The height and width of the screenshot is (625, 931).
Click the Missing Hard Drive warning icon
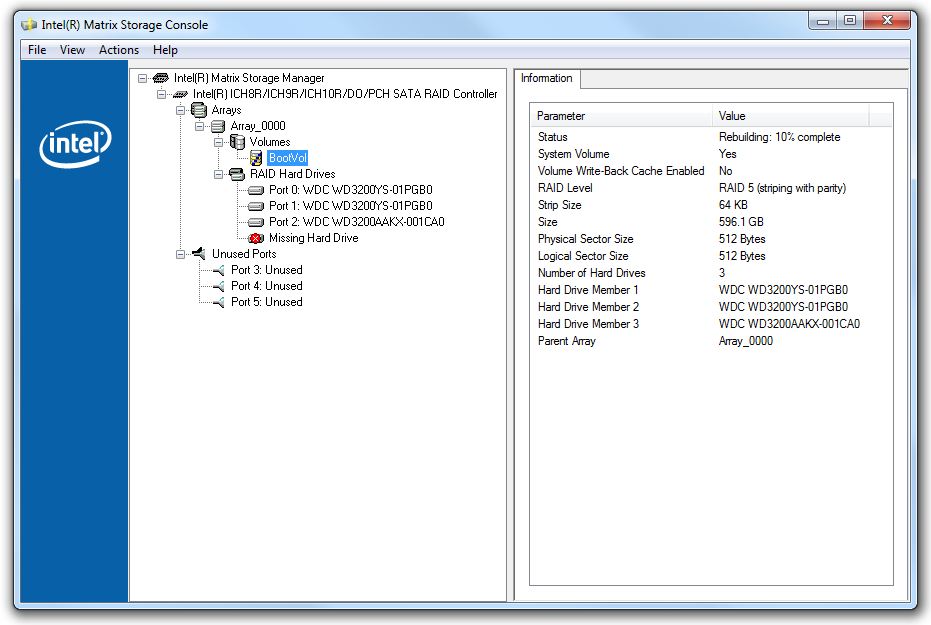(x=256, y=238)
